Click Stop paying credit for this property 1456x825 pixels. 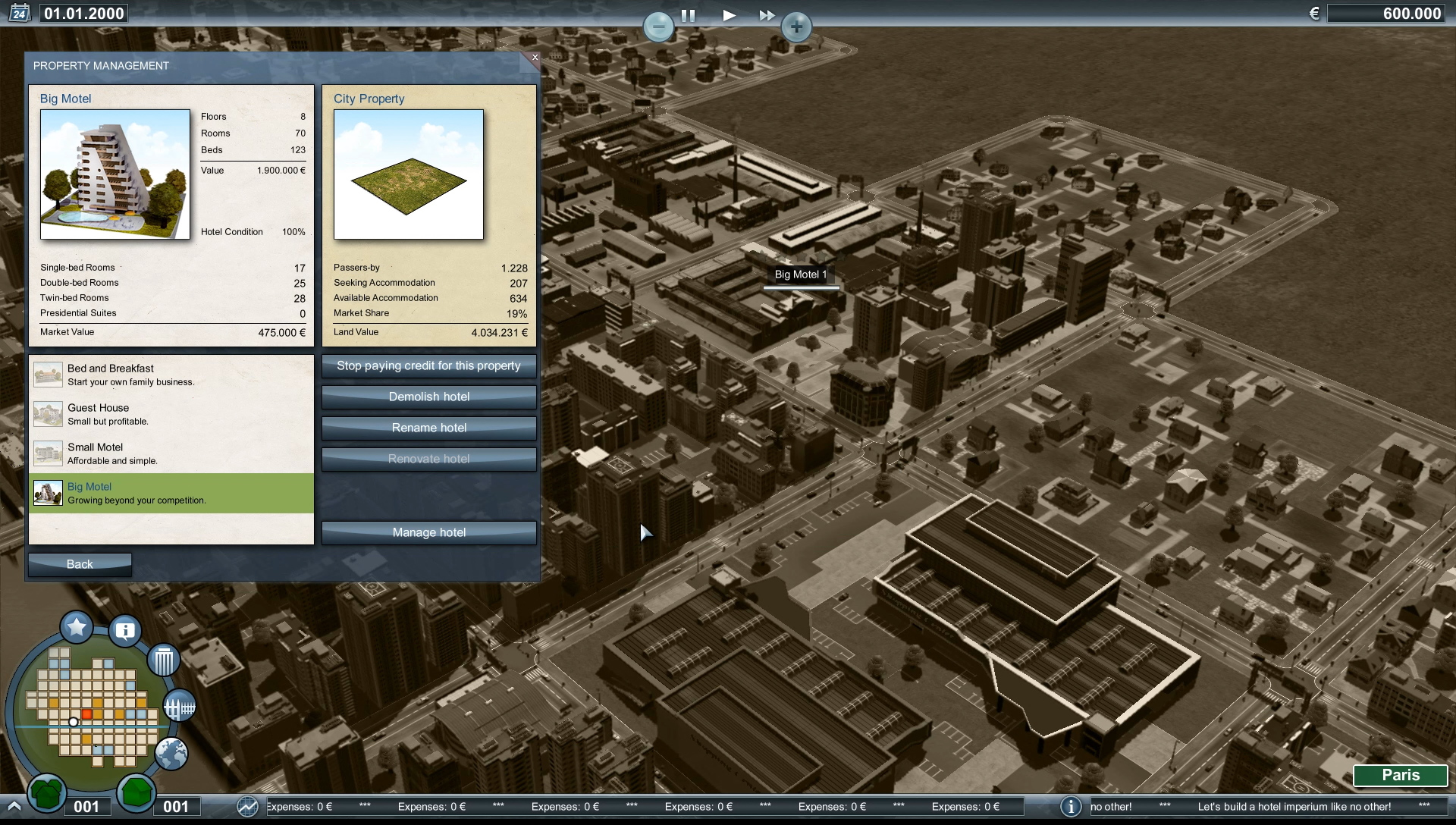click(428, 366)
